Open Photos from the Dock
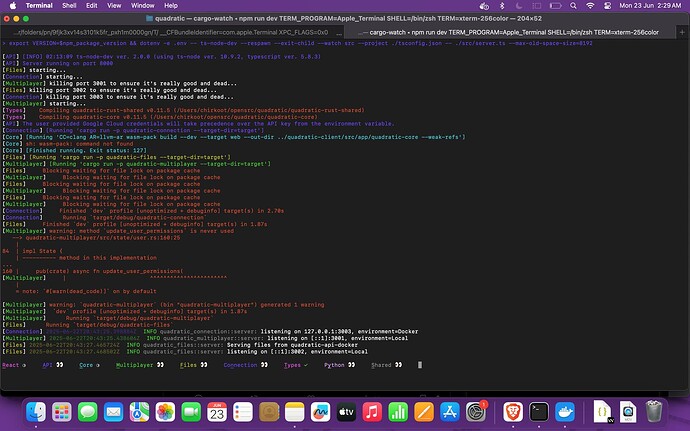The height and width of the screenshot is (431, 690). (x=165, y=413)
